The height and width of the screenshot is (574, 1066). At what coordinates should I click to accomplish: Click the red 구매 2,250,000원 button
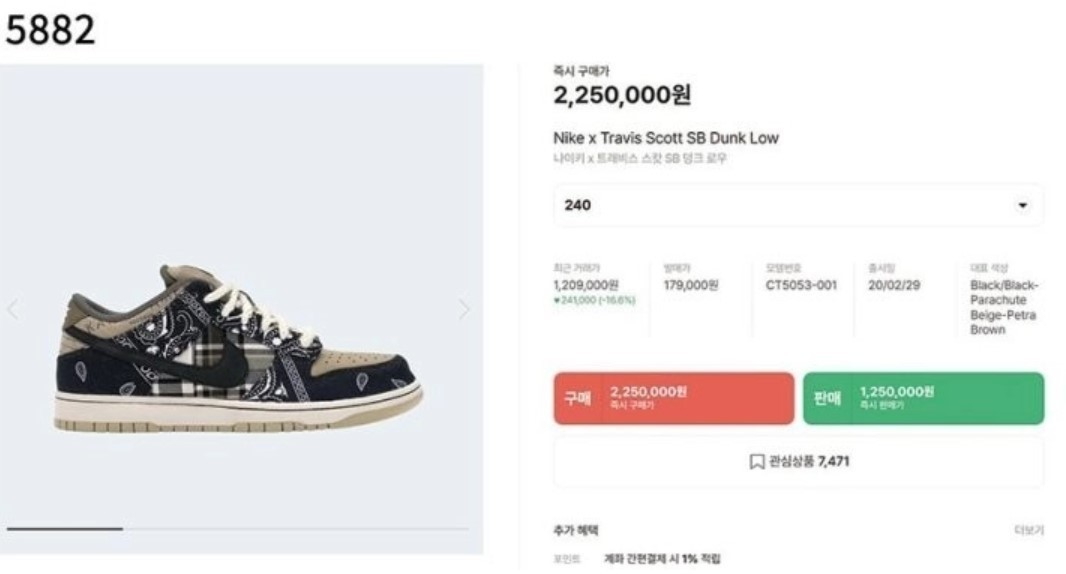pyautogui.click(x=674, y=398)
